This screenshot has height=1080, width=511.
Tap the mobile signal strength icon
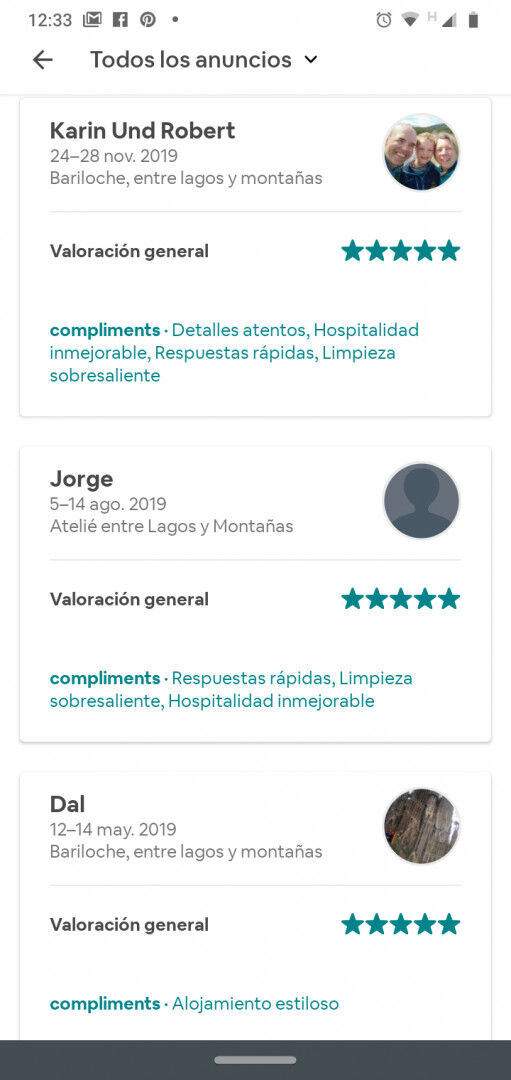[448, 20]
